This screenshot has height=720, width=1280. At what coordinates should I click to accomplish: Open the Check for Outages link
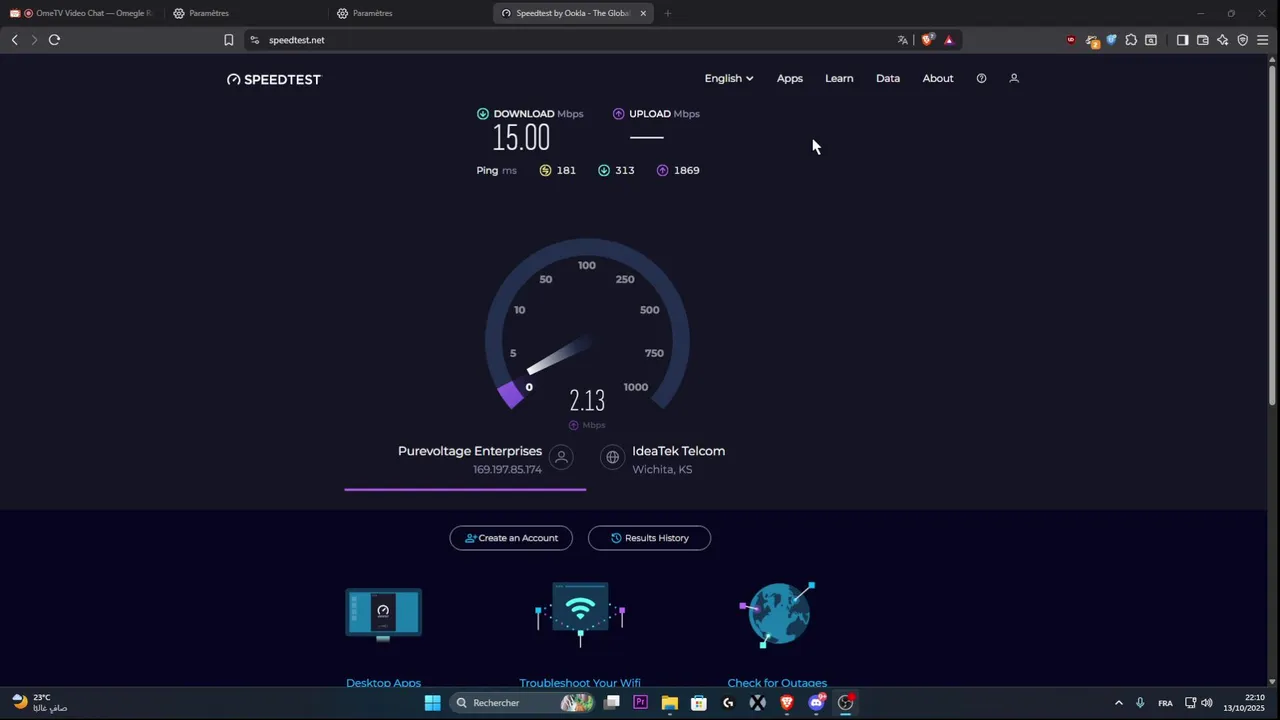click(x=777, y=683)
